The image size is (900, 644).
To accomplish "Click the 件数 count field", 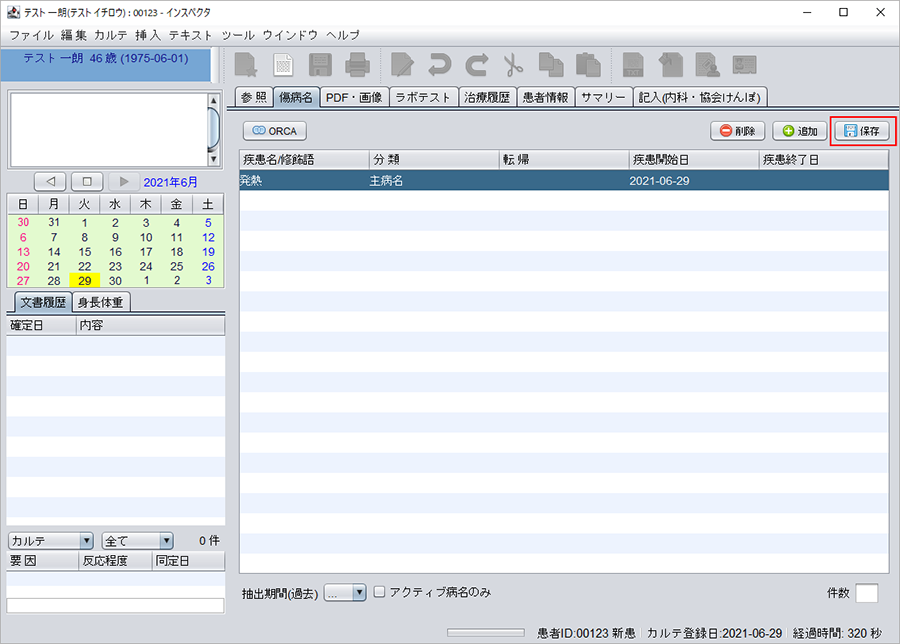I will [x=866, y=593].
